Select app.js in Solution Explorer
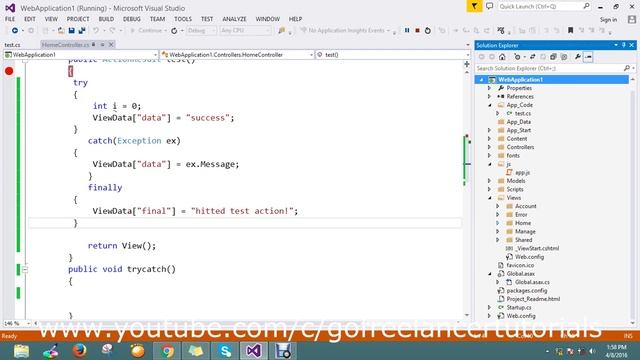The image size is (640, 360). pos(522,173)
